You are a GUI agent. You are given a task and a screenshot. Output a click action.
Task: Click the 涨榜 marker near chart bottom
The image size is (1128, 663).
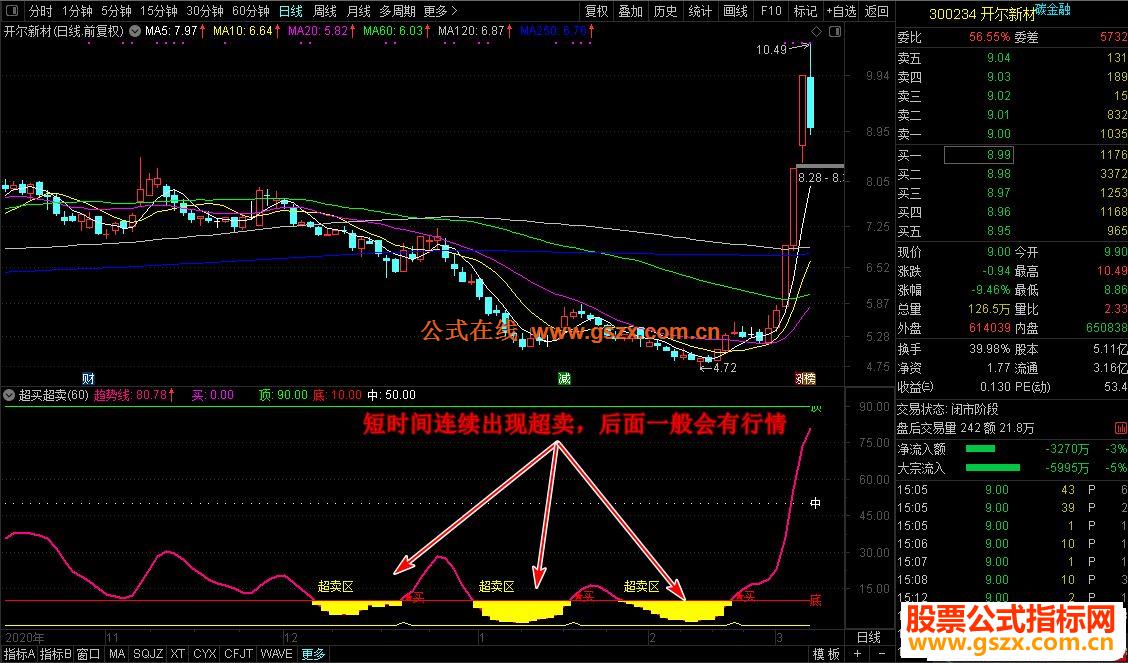[x=805, y=378]
